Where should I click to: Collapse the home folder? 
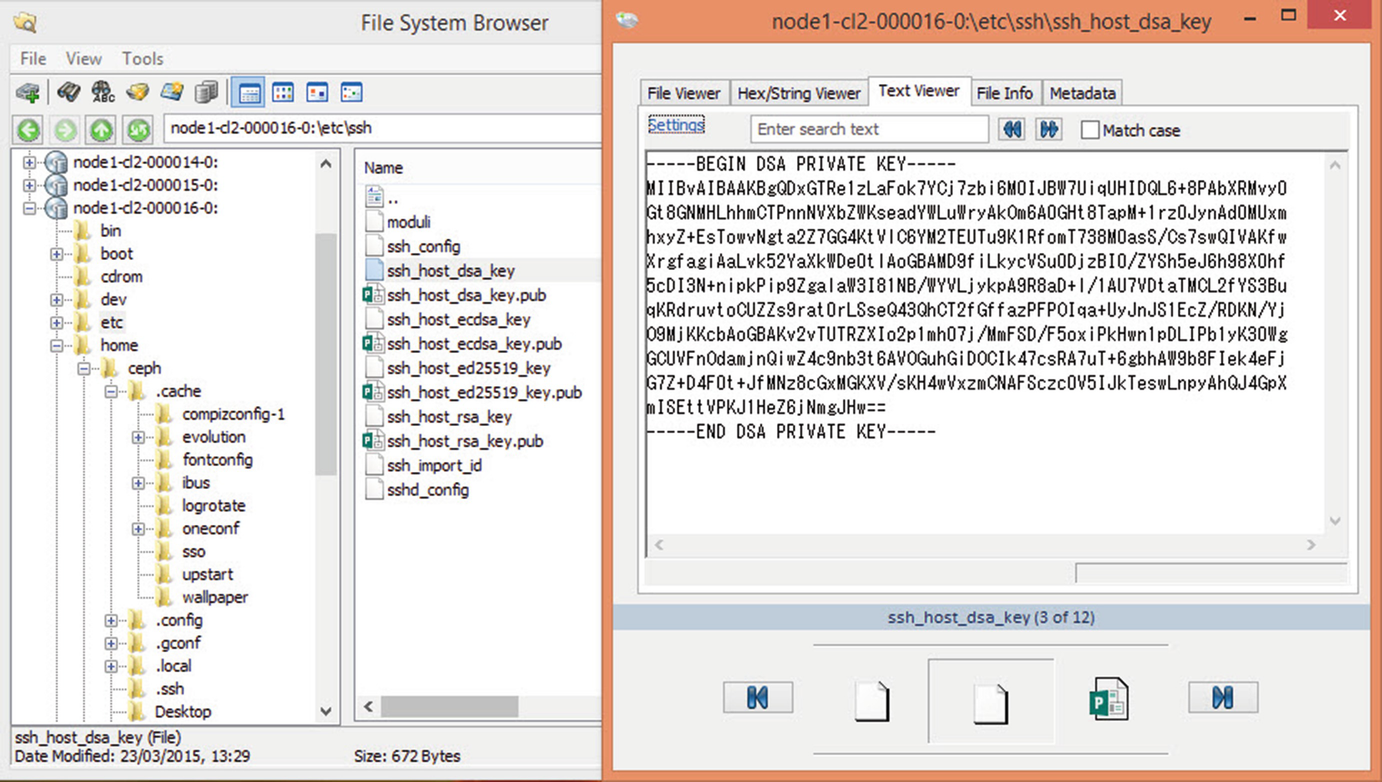pyautogui.click(x=57, y=346)
